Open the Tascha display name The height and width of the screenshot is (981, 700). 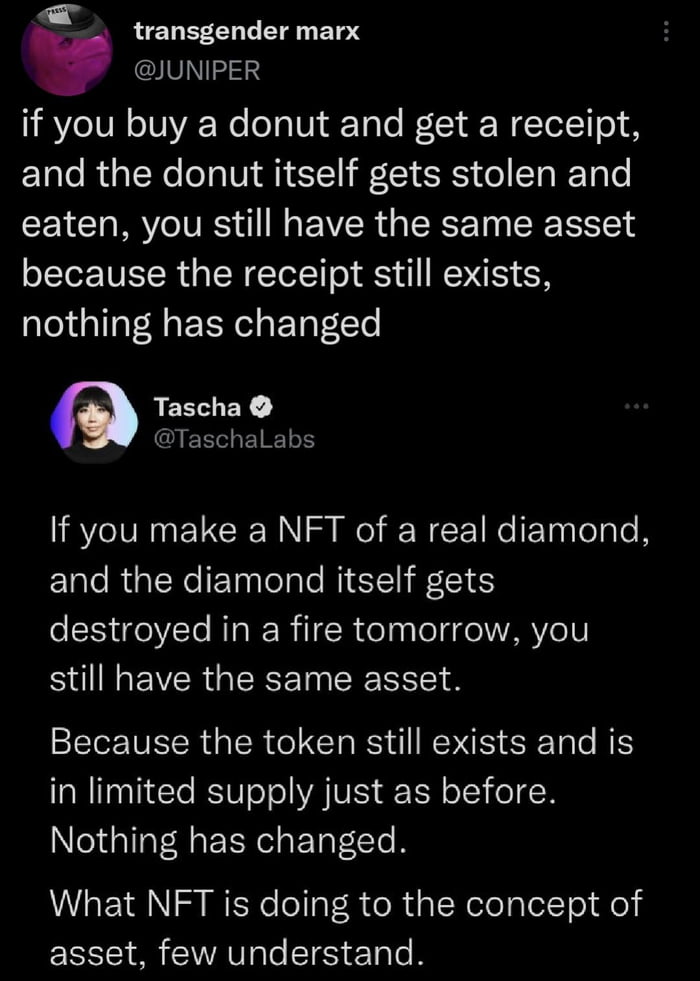click(197, 404)
